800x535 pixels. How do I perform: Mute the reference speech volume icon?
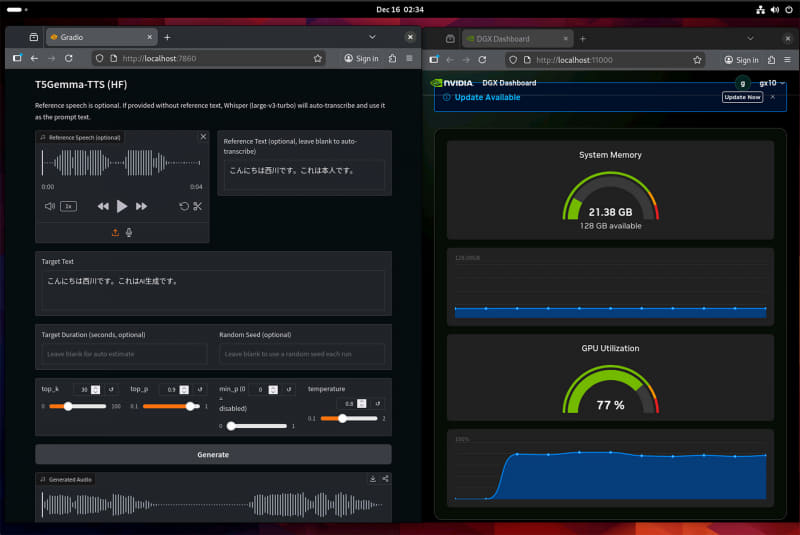pos(49,206)
